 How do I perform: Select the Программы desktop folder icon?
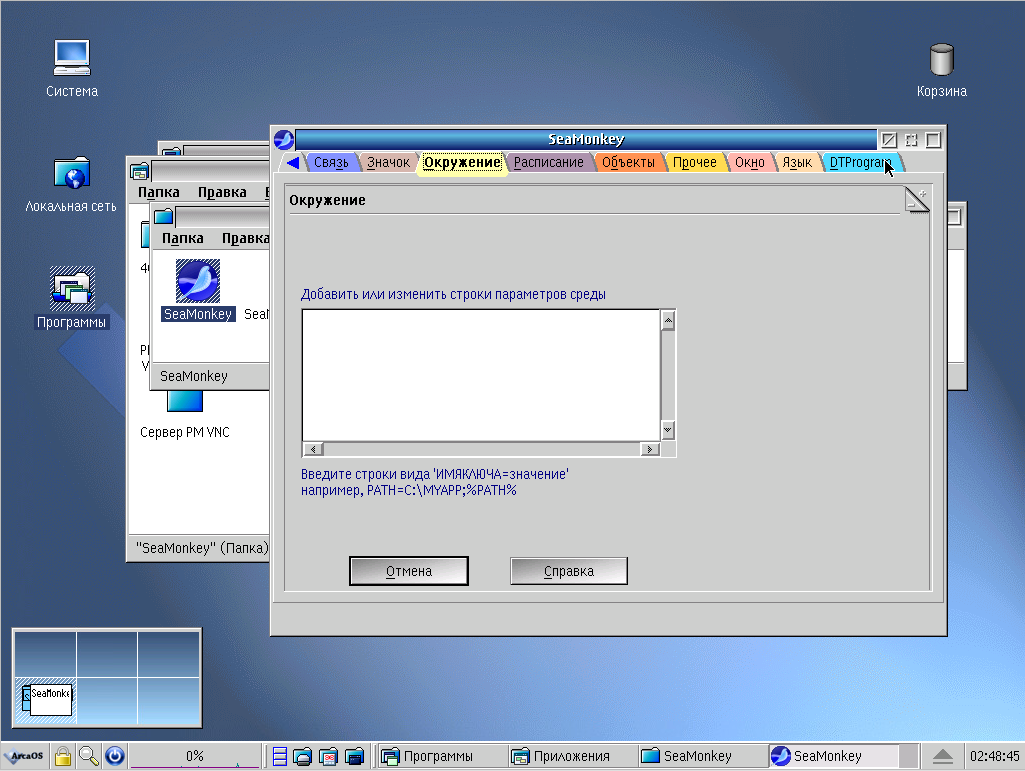(72, 288)
